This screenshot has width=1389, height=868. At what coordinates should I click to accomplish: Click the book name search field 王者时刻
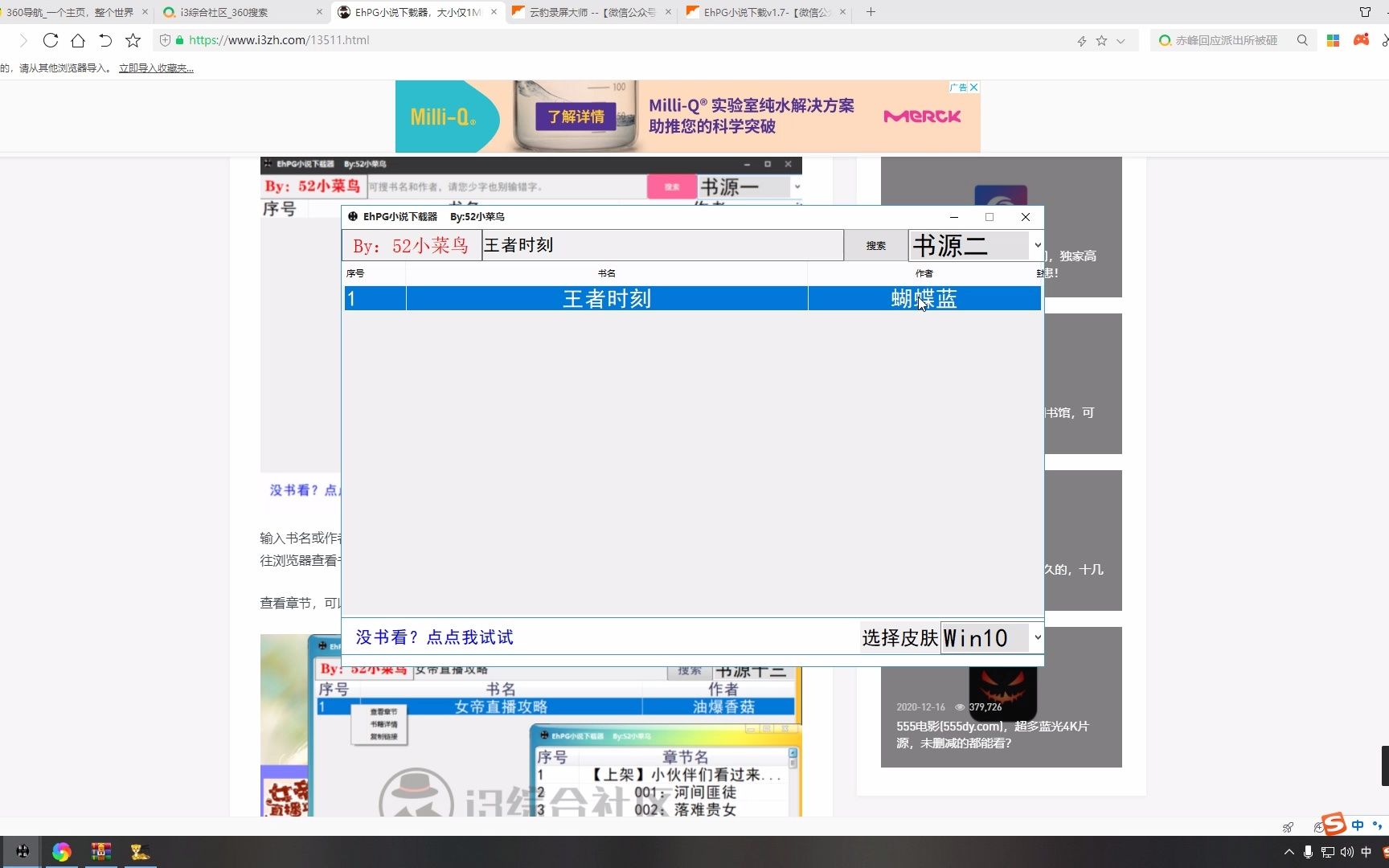(x=662, y=245)
